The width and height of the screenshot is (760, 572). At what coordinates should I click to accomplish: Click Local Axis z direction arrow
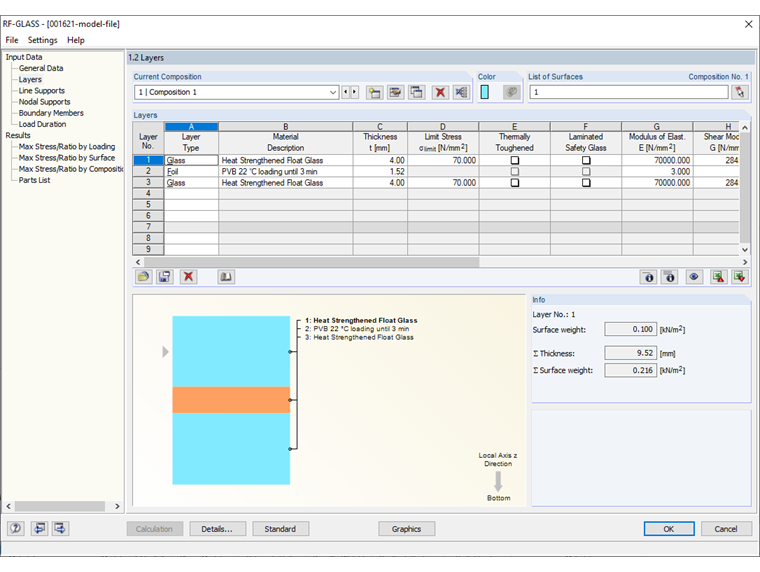click(498, 482)
